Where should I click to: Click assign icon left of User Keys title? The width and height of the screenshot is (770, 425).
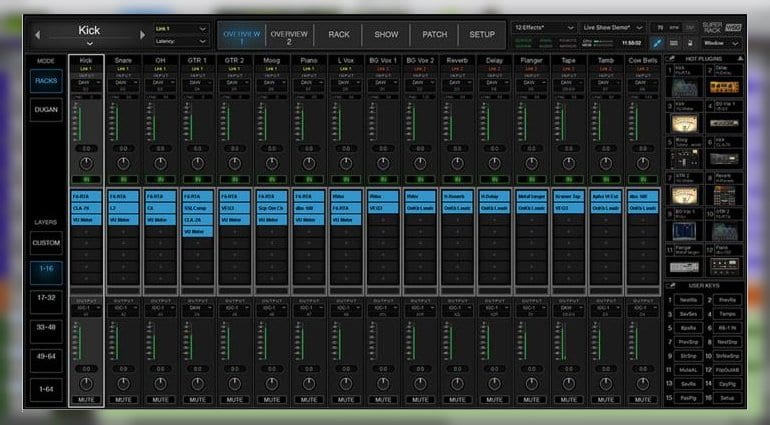(670, 285)
